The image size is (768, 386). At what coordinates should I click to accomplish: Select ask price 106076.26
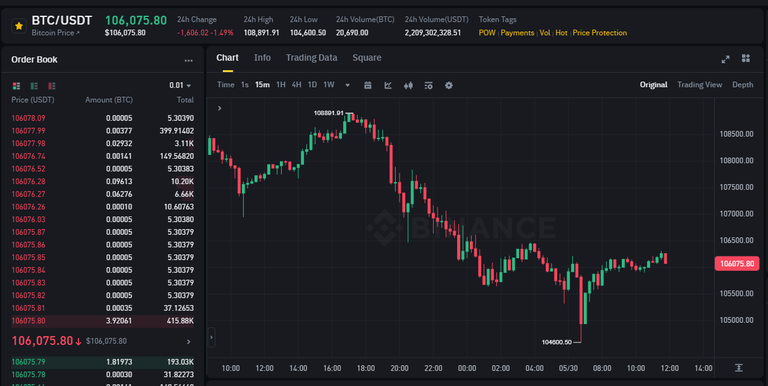point(28,207)
